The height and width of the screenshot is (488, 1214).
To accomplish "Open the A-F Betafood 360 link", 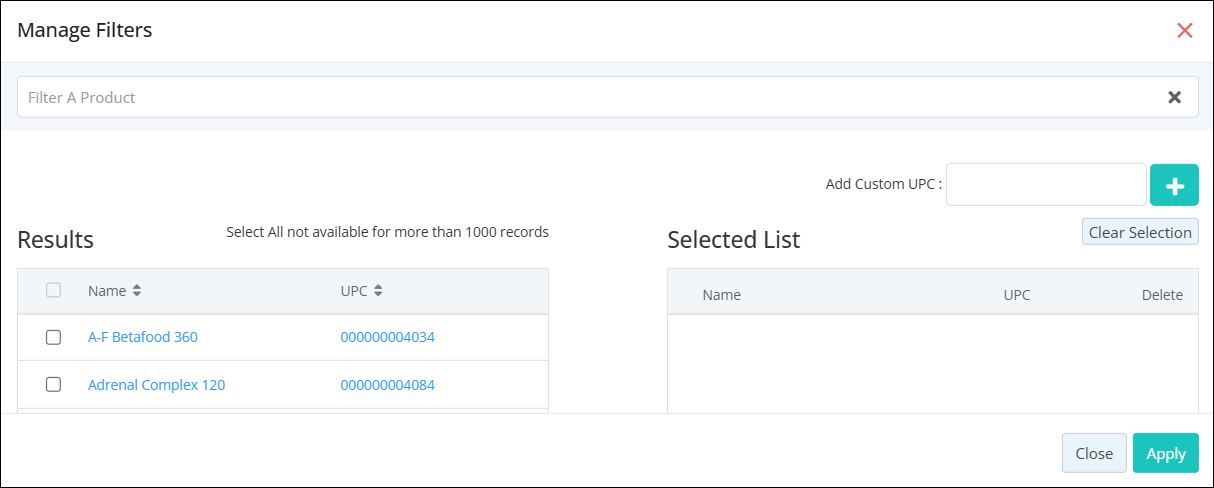I will (x=143, y=337).
